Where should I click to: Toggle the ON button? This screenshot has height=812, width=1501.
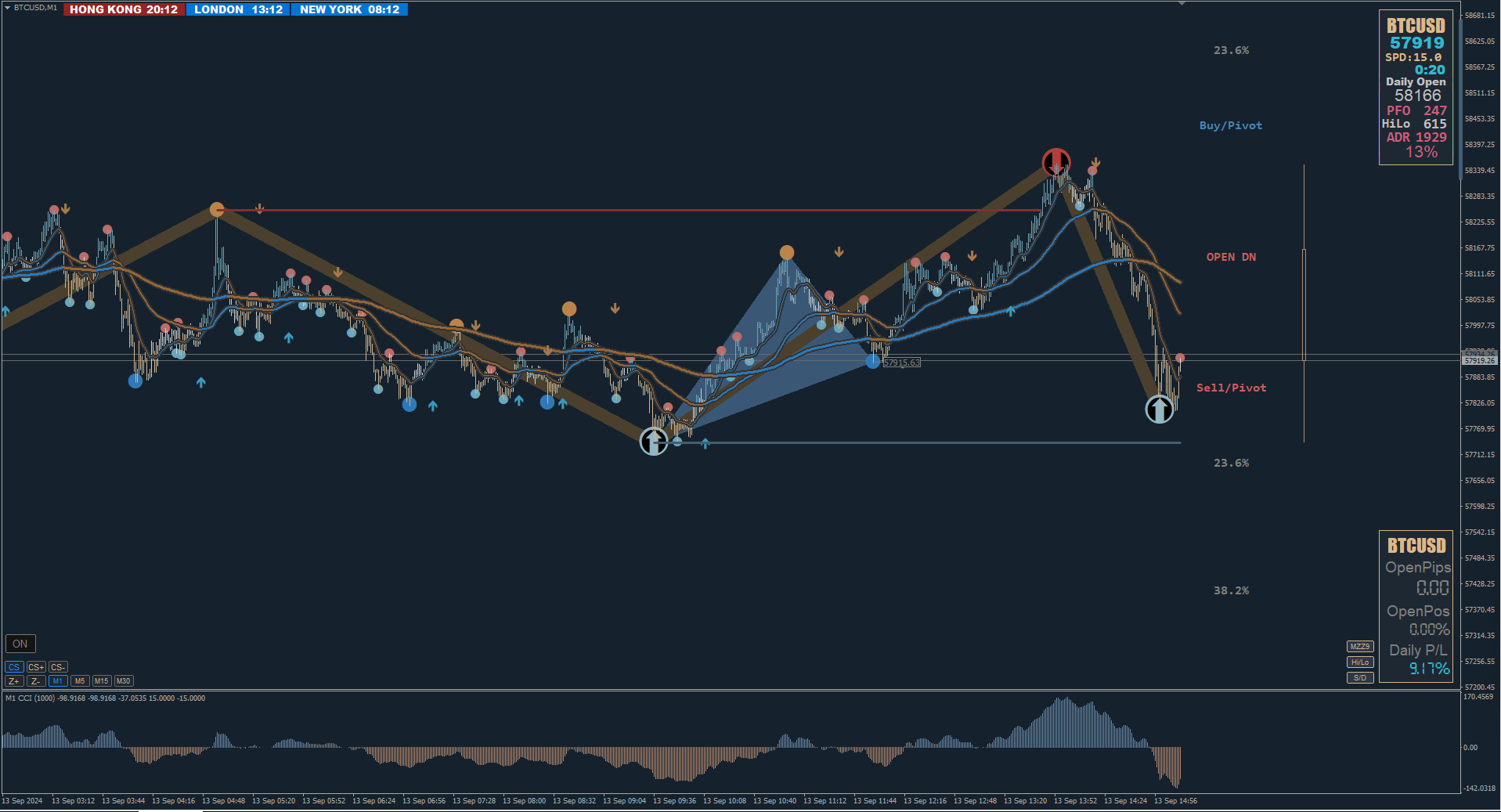(20, 644)
